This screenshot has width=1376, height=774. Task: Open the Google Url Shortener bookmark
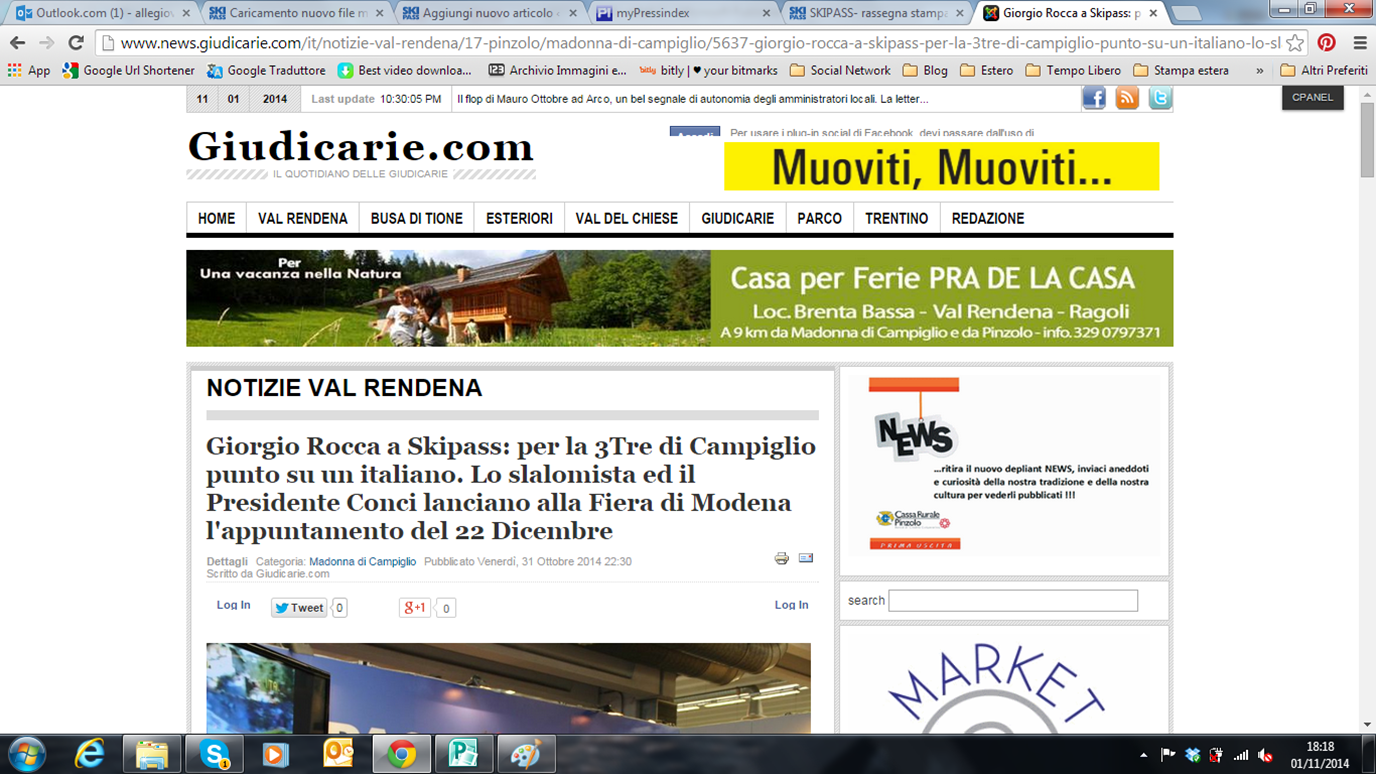tap(129, 71)
